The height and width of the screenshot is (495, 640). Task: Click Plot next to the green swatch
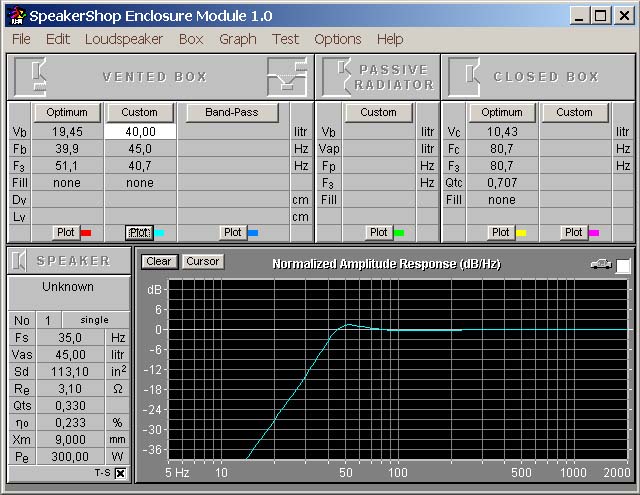378,233
